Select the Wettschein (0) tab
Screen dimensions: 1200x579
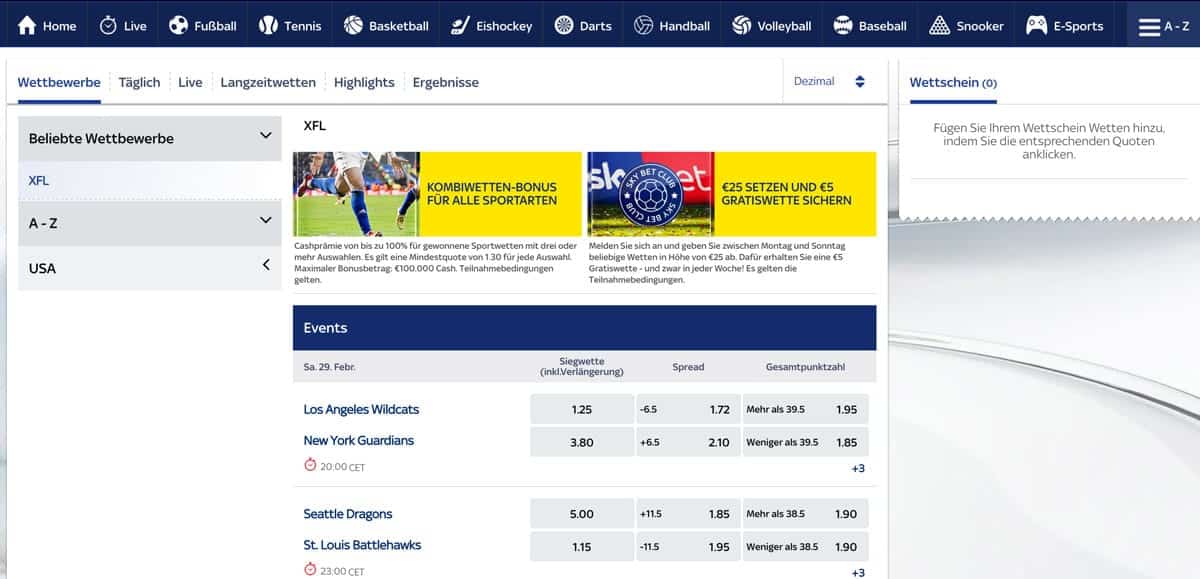pos(953,83)
